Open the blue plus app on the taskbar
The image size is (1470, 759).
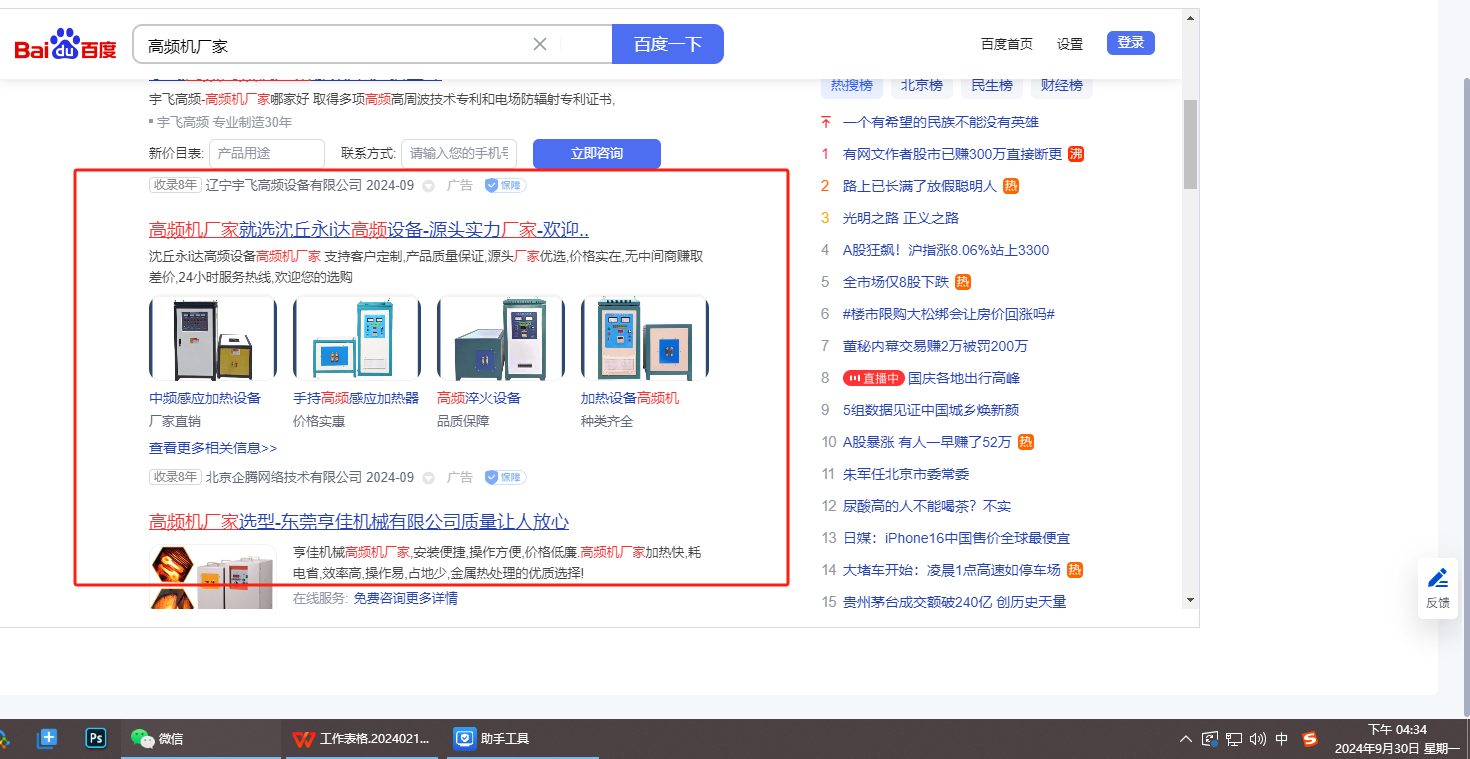[46, 739]
